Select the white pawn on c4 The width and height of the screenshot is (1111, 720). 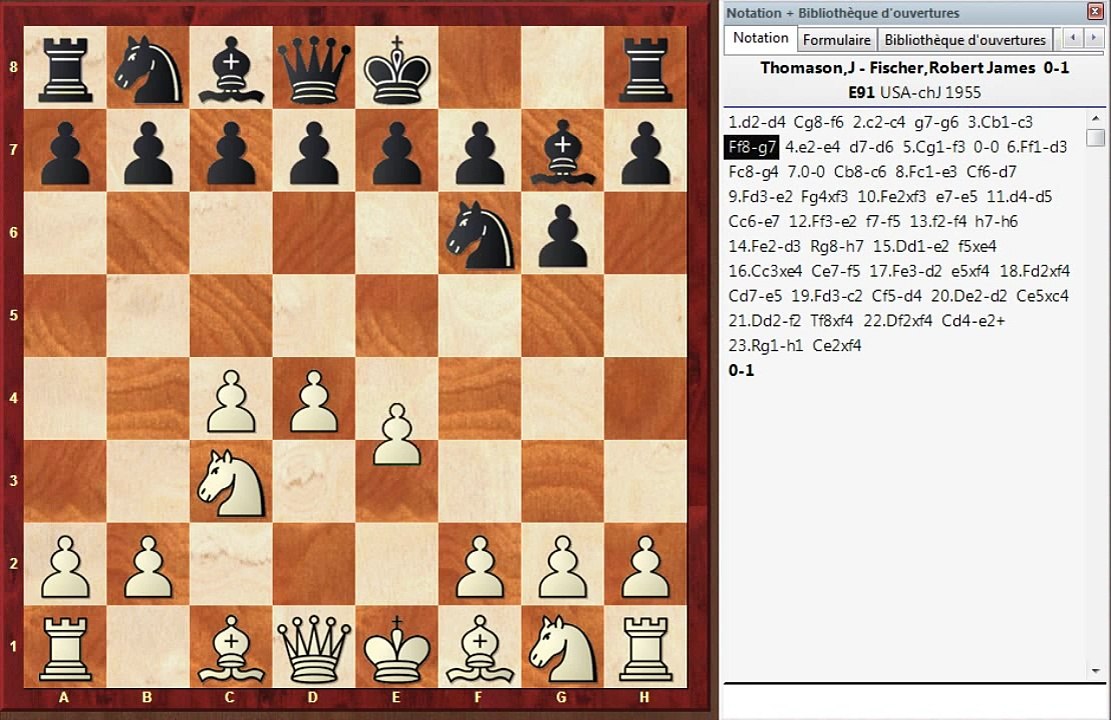pos(231,400)
